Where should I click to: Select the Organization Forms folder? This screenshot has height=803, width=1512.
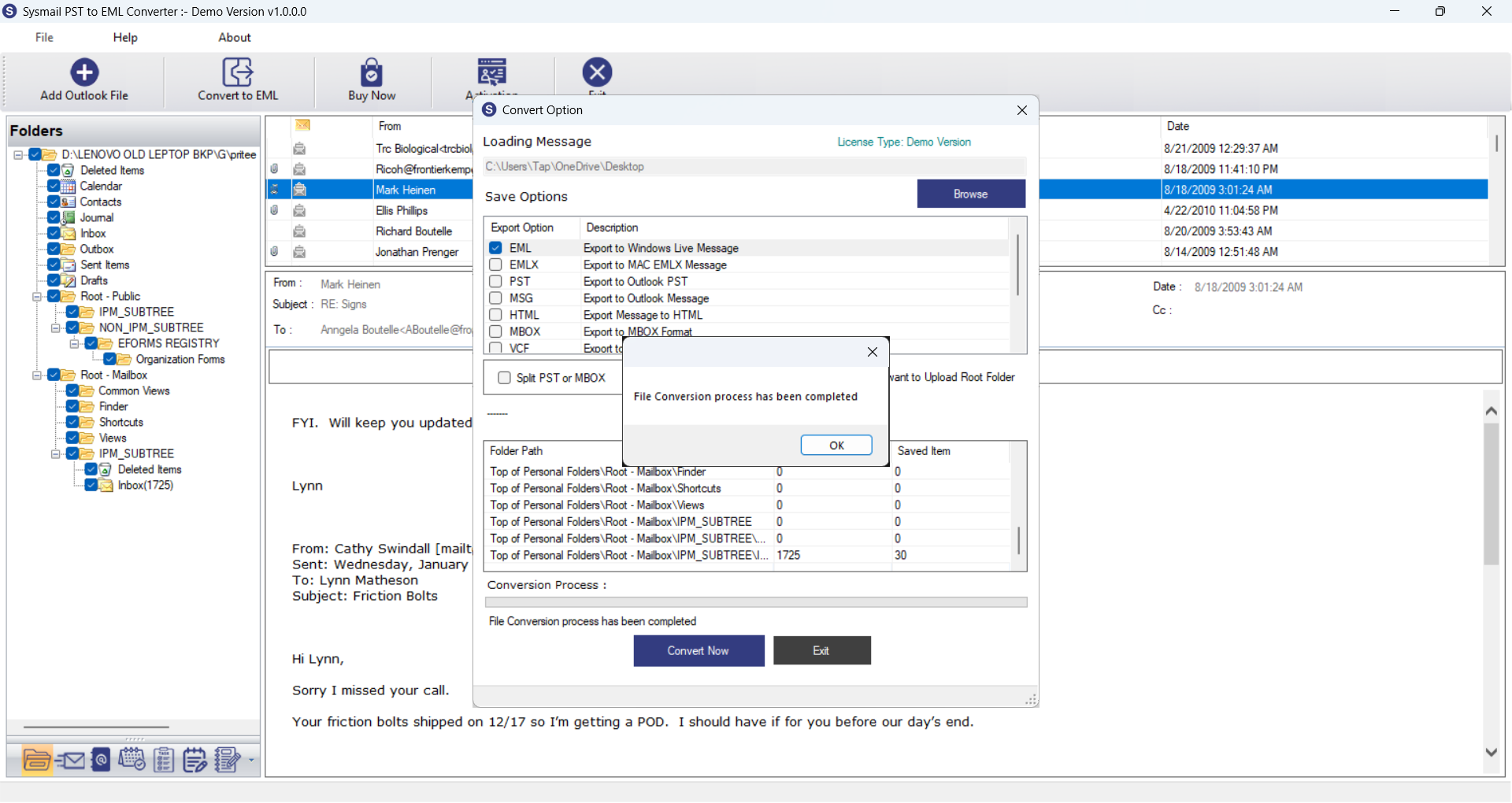(180, 360)
